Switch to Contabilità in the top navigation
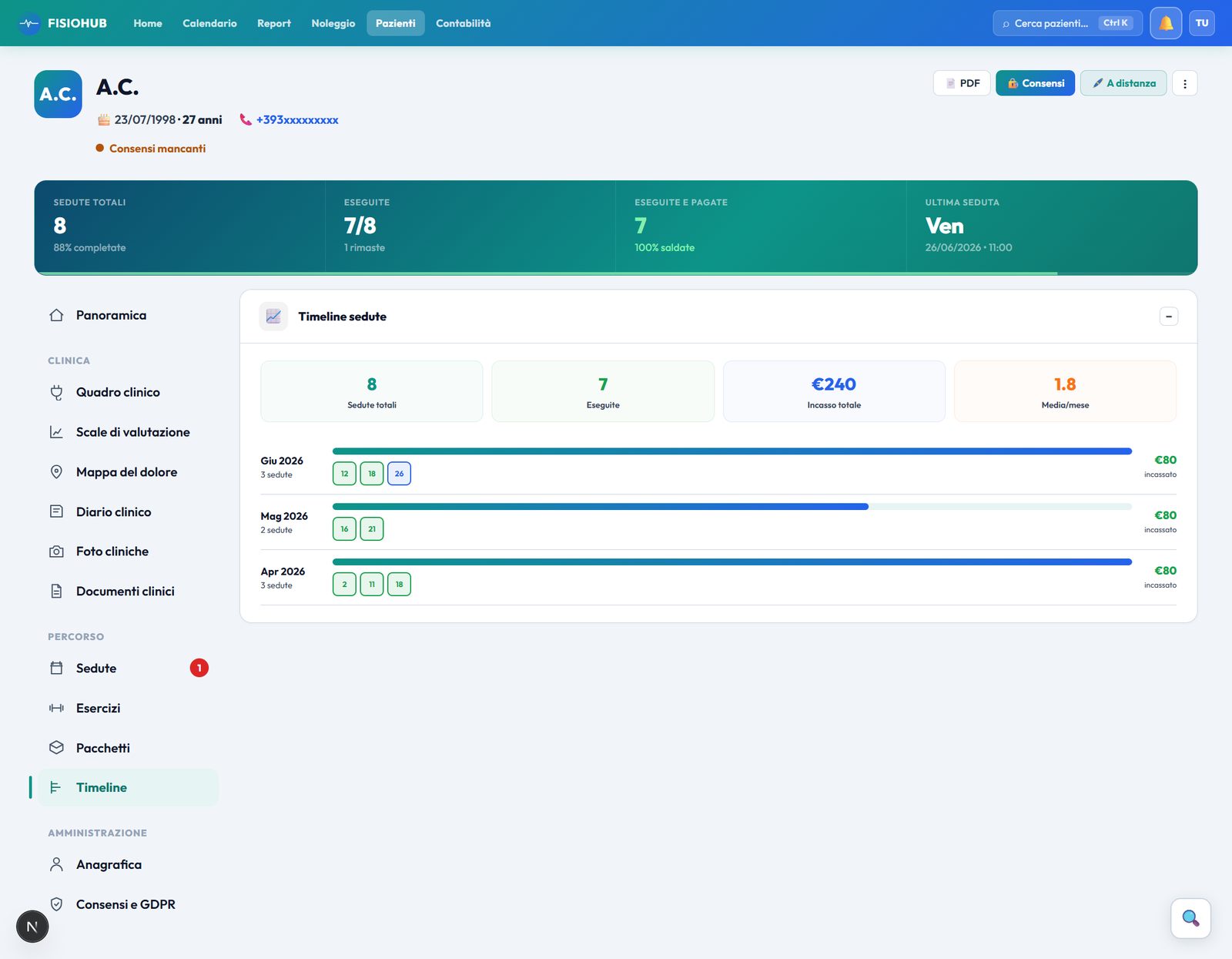Screen dimensions: 1232x959 pyautogui.click(x=463, y=23)
